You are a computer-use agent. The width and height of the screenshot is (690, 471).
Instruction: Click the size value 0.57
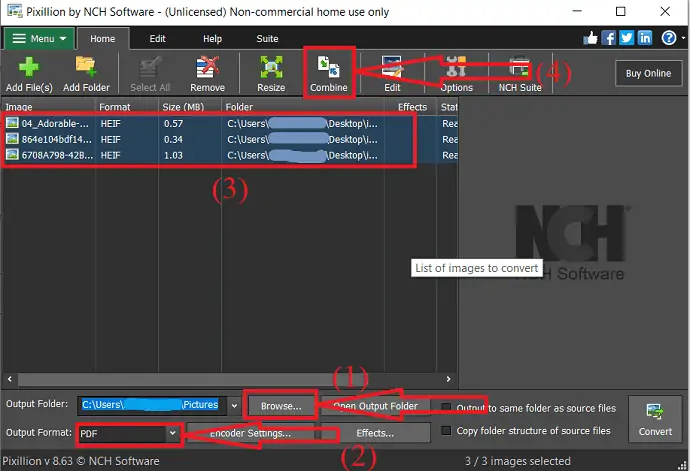coord(173,123)
